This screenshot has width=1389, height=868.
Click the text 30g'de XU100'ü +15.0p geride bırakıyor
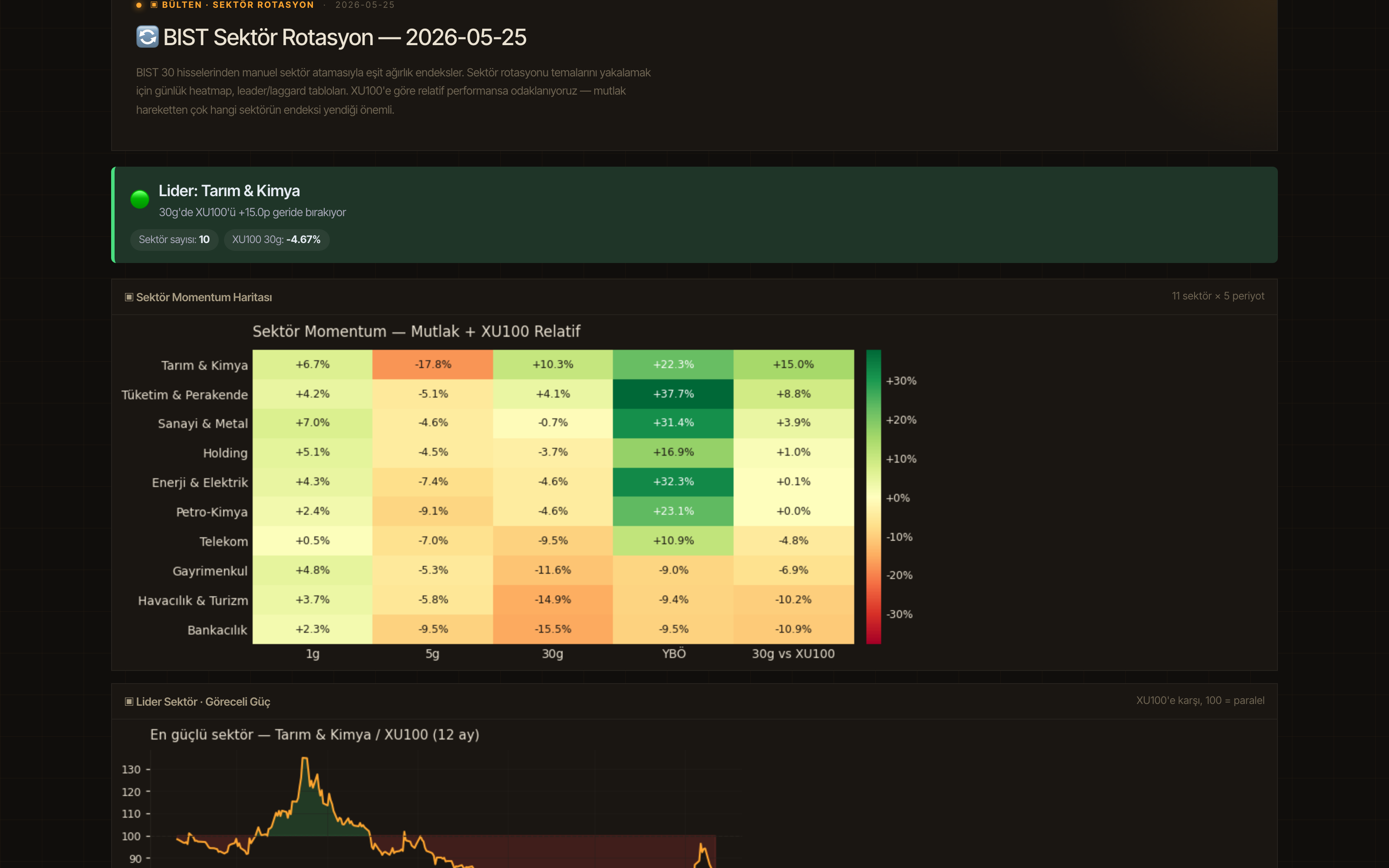pyautogui.click(x=252, y=212)
